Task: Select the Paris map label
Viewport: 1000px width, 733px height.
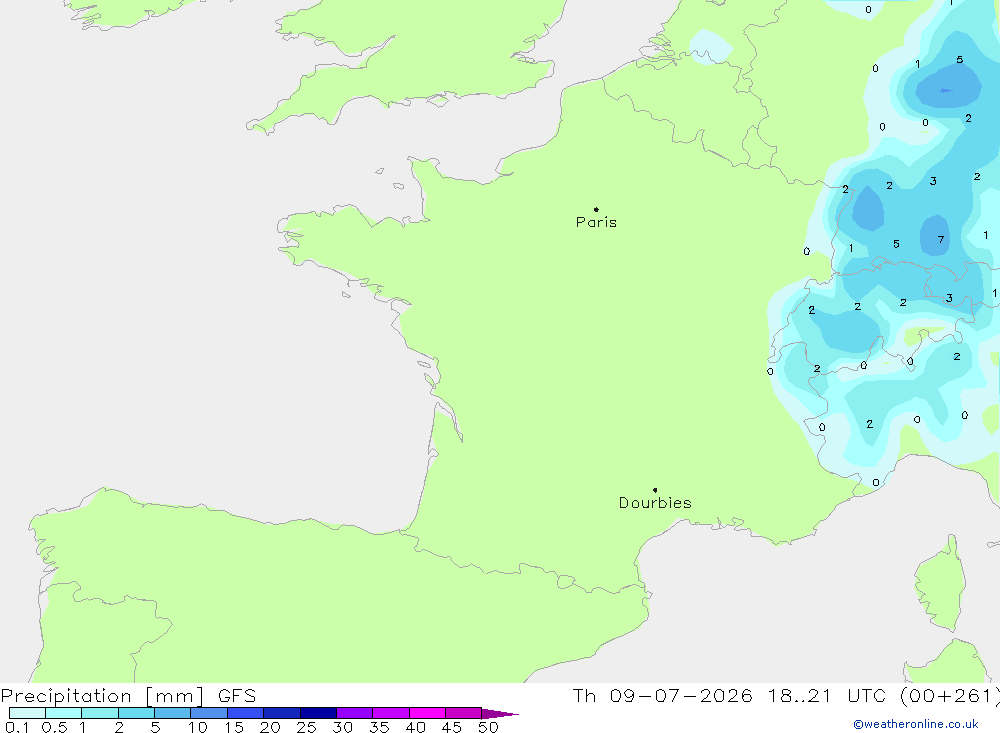Action: click(596, 222)
